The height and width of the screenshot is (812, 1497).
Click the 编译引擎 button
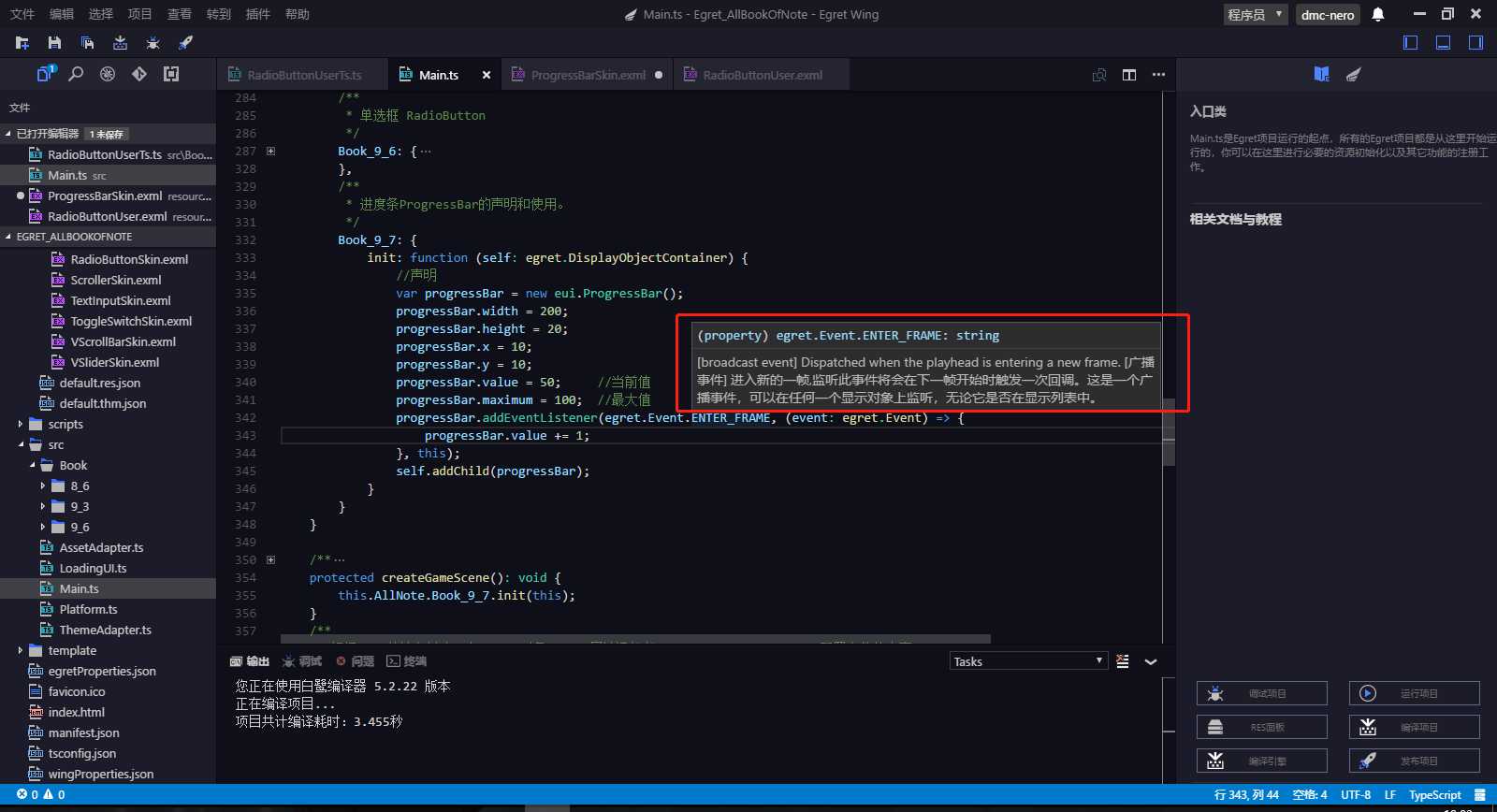1261,761
